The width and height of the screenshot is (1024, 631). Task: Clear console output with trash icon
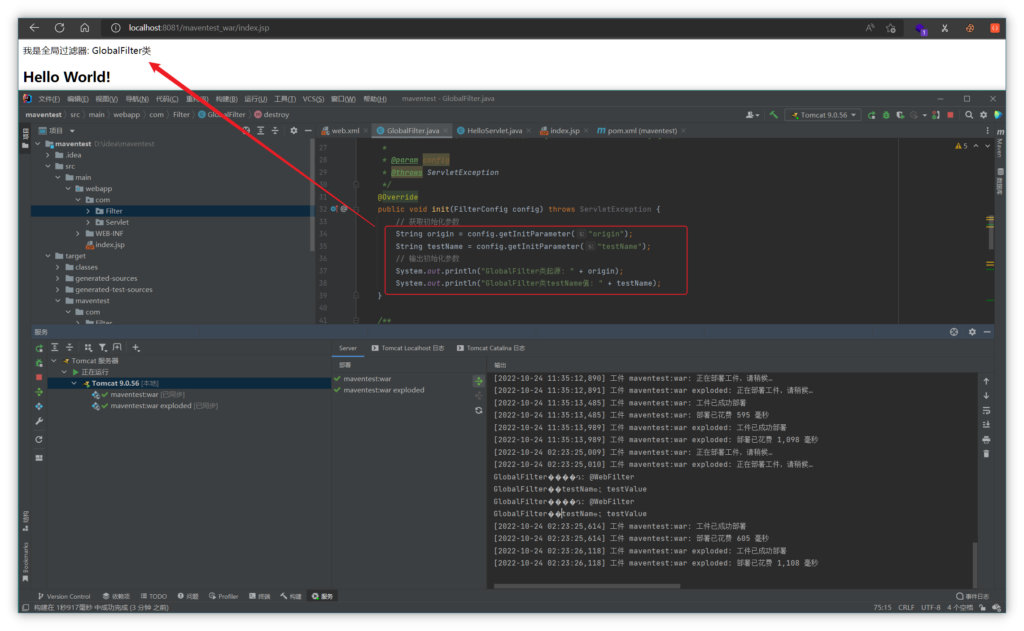coord(986,454)
